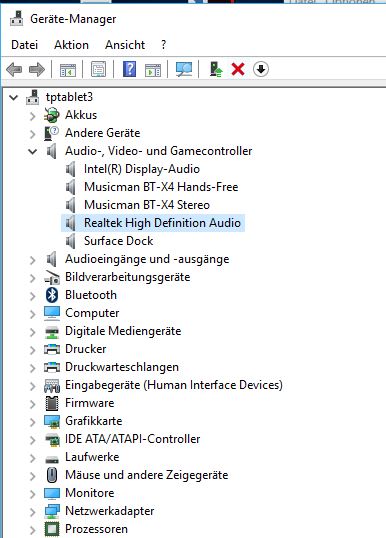This screenshot has width=386, height=538.
Task: Select Musicman BT-X4 Stereo device
Action: point(147,205)
